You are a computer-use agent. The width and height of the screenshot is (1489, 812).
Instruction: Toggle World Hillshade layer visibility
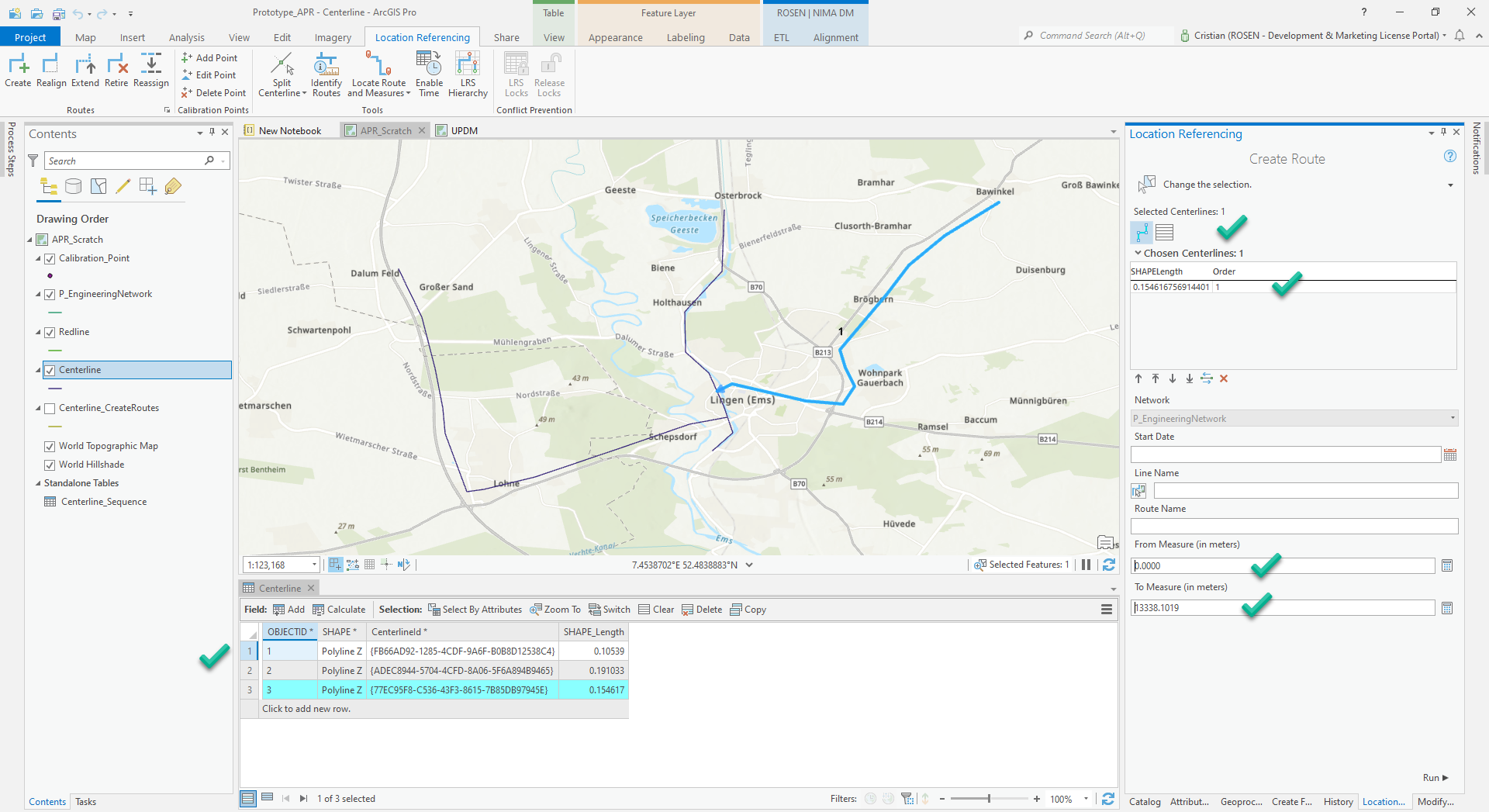[x=50, y=465]
